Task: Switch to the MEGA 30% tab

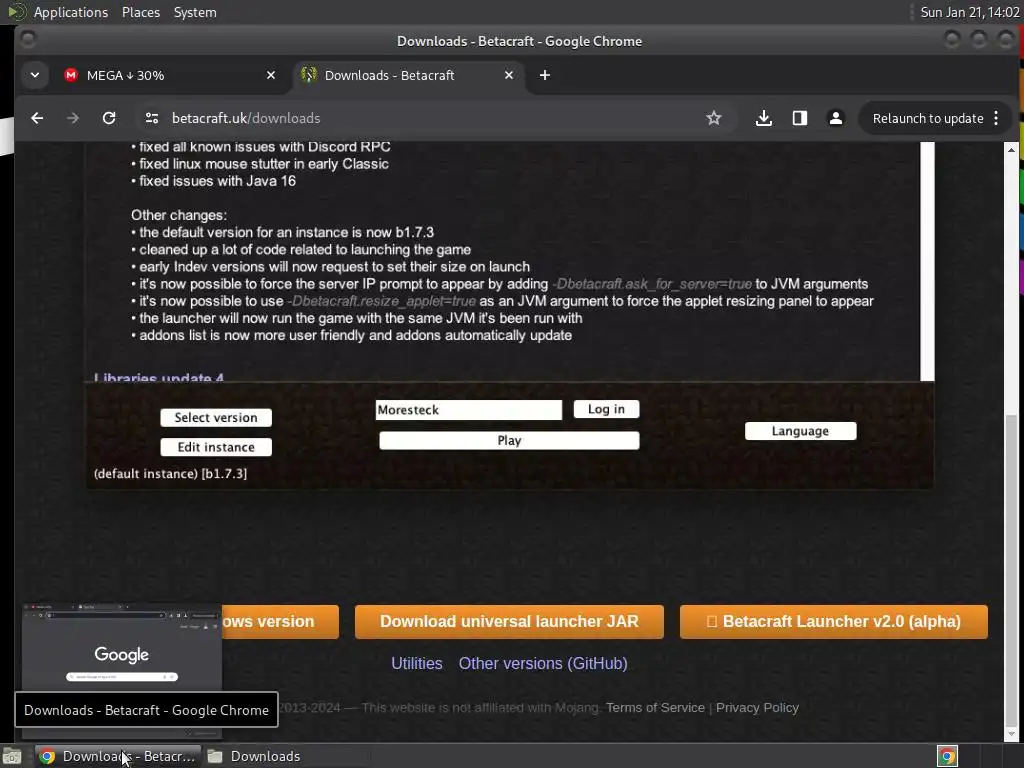Action: [170, 75]
